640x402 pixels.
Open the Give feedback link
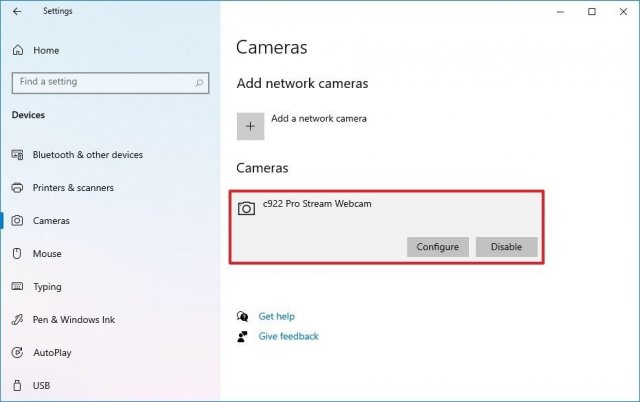289,336
